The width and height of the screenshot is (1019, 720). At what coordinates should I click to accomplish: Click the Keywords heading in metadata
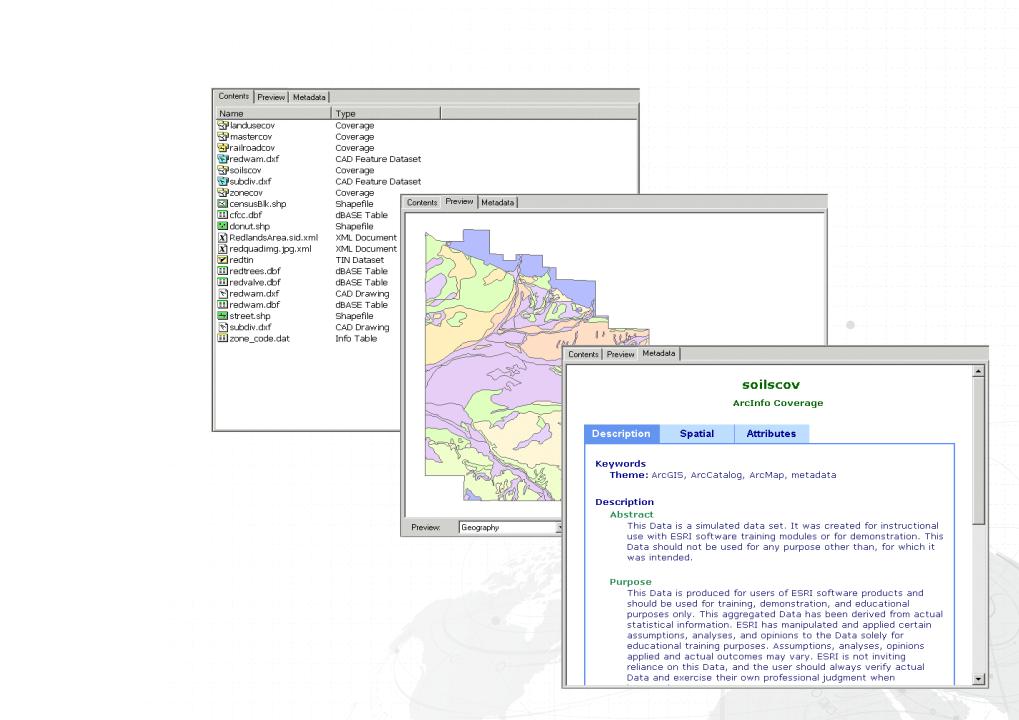pyautogui.click(x=621, y=463)
